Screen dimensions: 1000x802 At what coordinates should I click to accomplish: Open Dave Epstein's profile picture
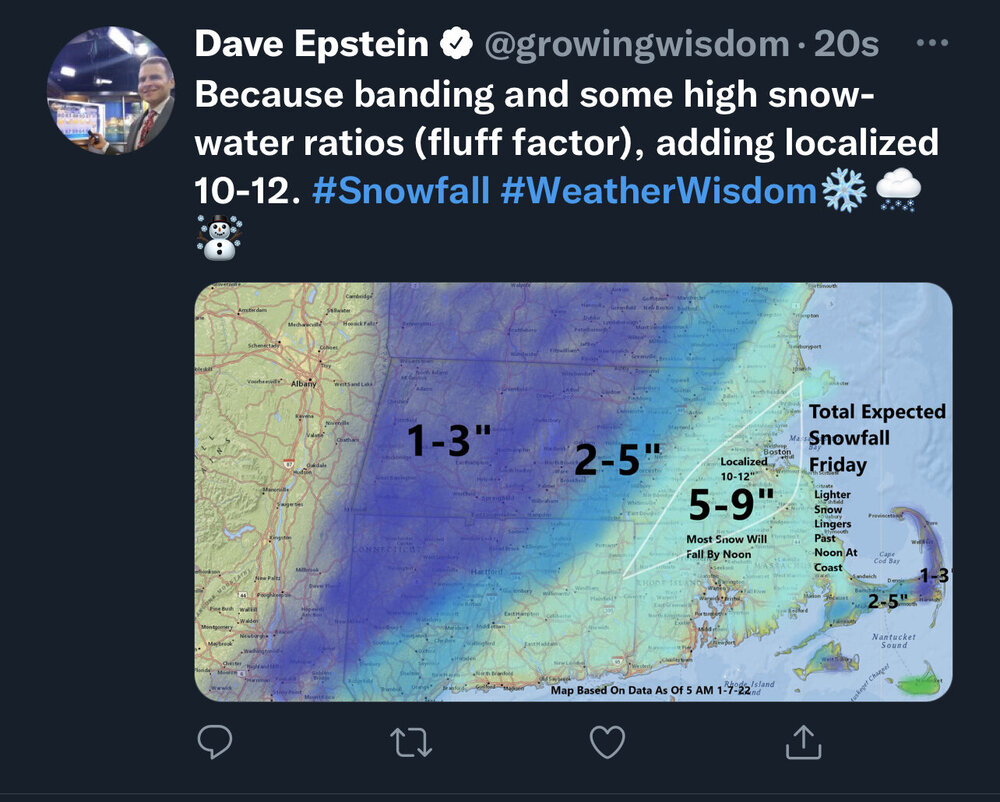111,90
